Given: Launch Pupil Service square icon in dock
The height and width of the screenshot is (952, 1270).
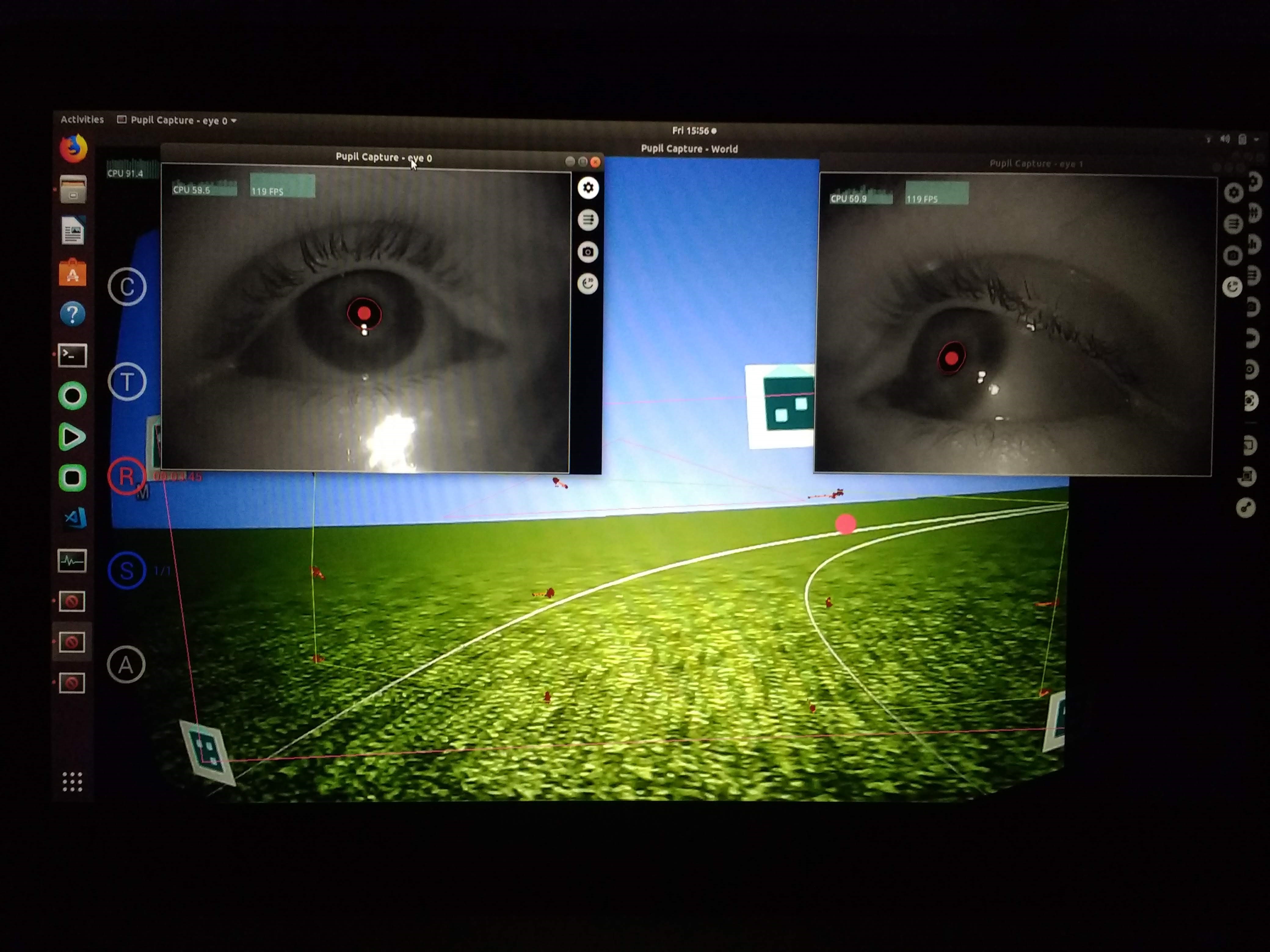Looking at the screenshot, I should [72, 478].
